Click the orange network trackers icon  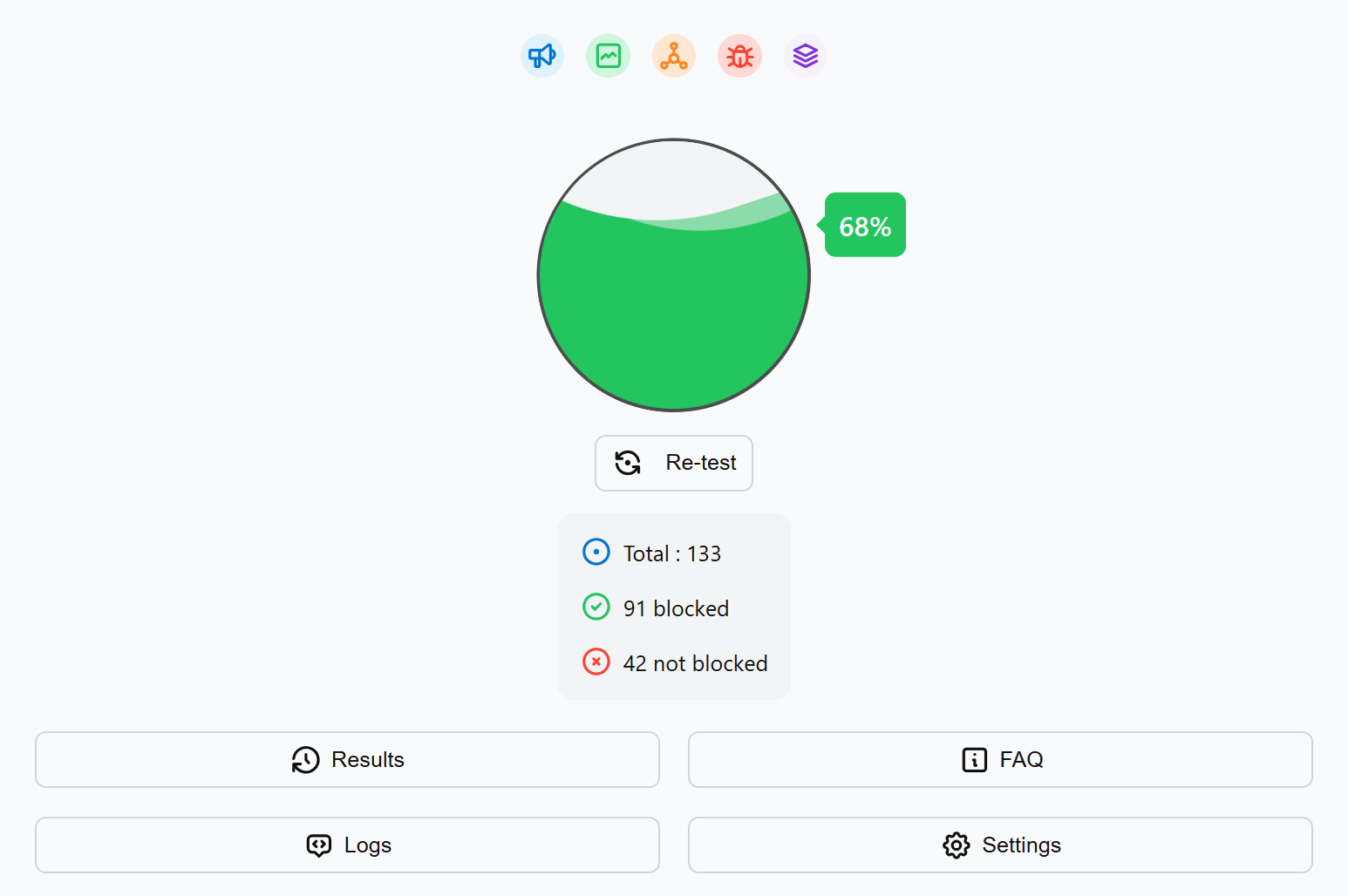coord(674,57)
